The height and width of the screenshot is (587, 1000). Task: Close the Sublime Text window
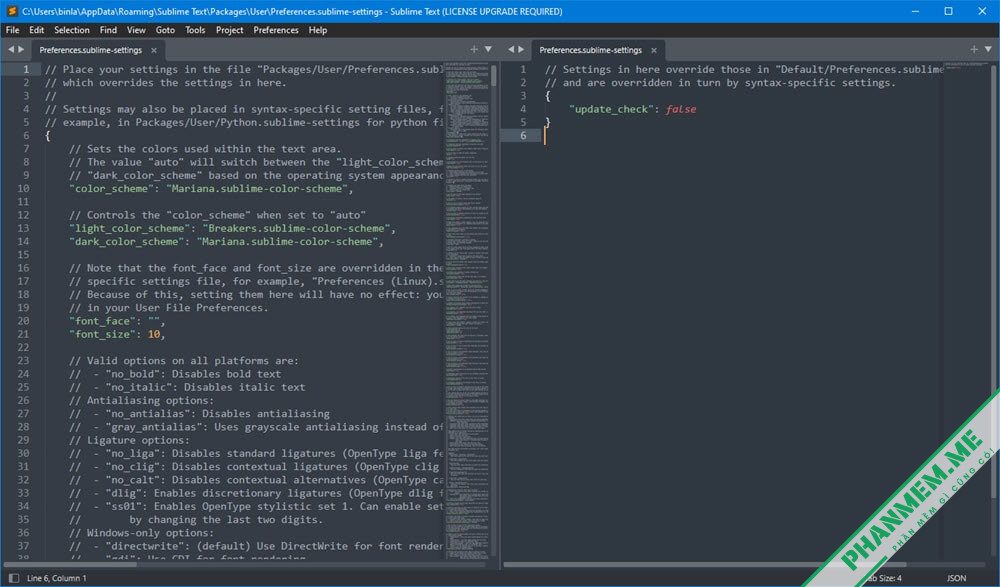coord(982,11)
